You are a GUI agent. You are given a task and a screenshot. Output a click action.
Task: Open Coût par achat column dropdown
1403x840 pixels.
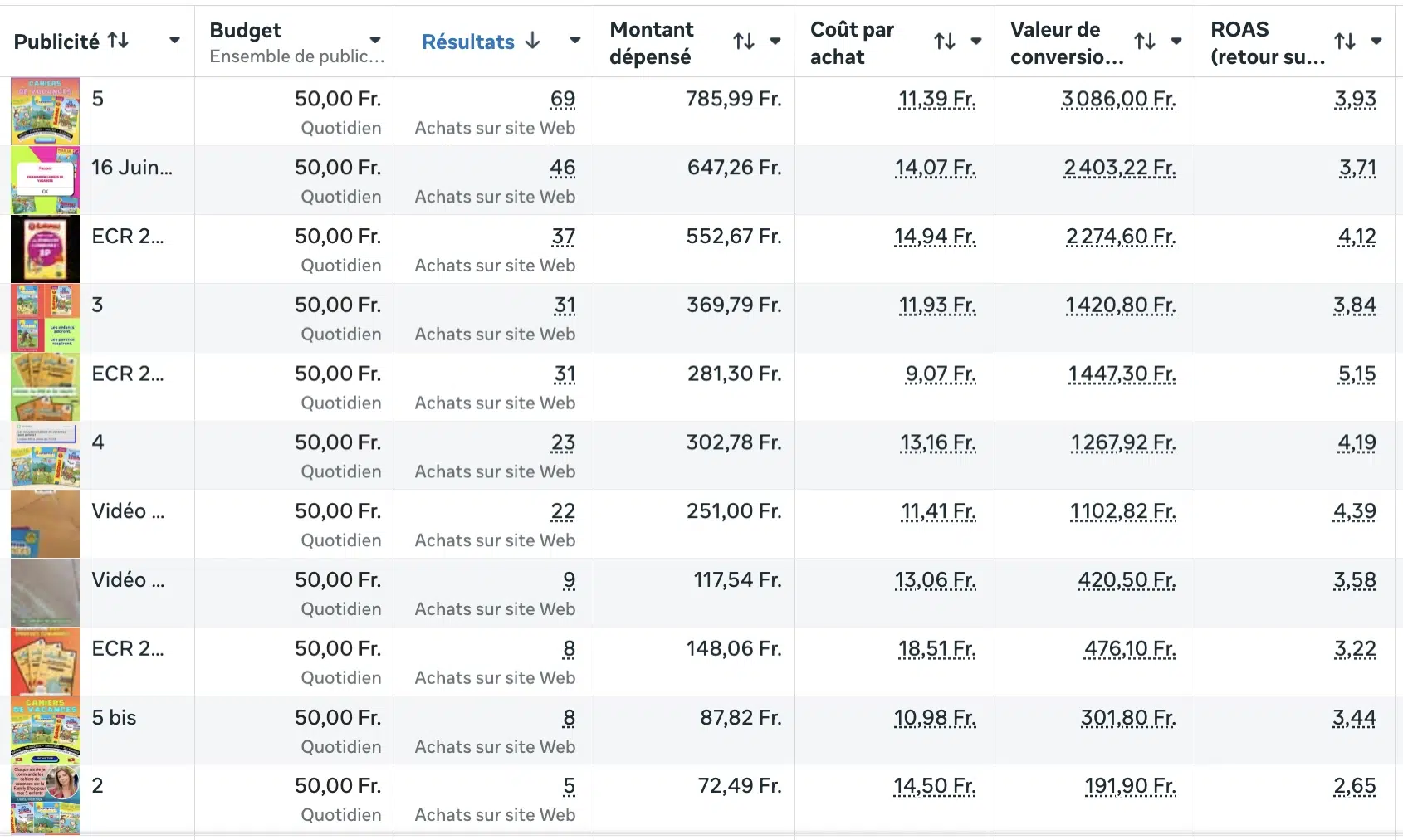[976, 41]
